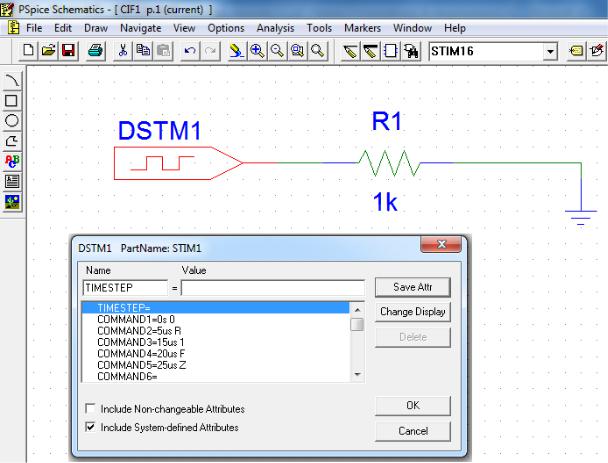
Task: Click the Insert picture icon in side toolbar
Action: pos(12,201)
